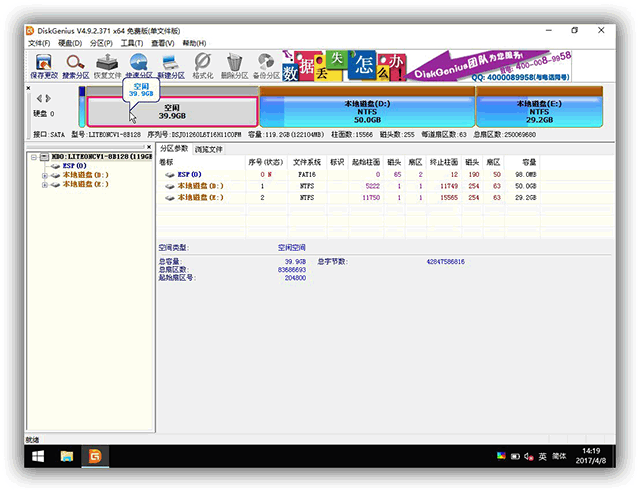Viewport: 640px width, 492px height.
Task: Click 空闲空间 space type value
Action: (x=291, y=248)
